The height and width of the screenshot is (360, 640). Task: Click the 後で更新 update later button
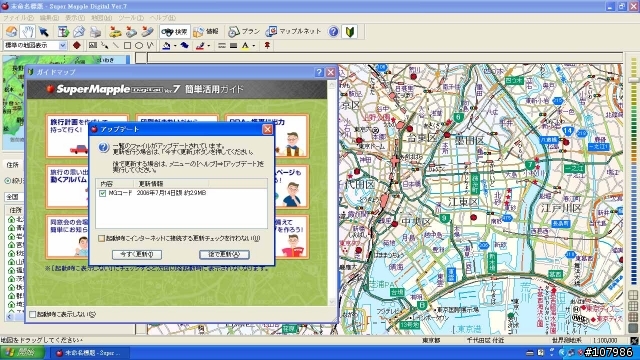click(x=224, y=254)
